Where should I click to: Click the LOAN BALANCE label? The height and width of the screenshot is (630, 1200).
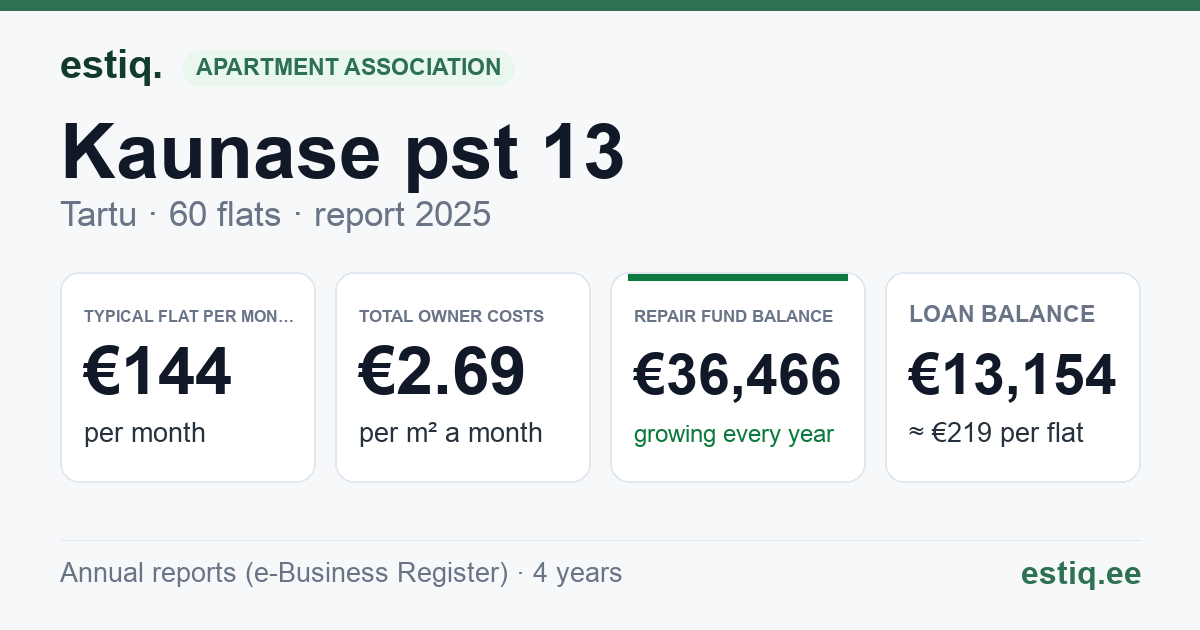coord(1002,314)
